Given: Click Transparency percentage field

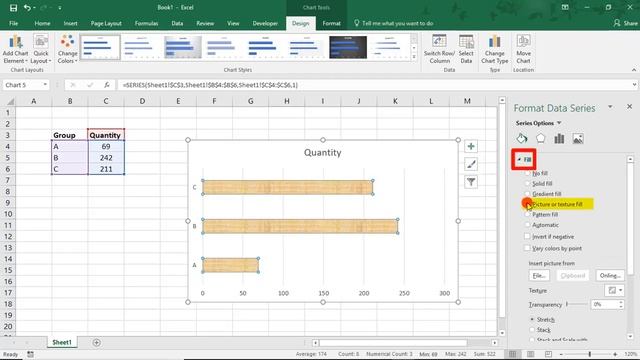Looking at the screenshot, I should [604, 304].
